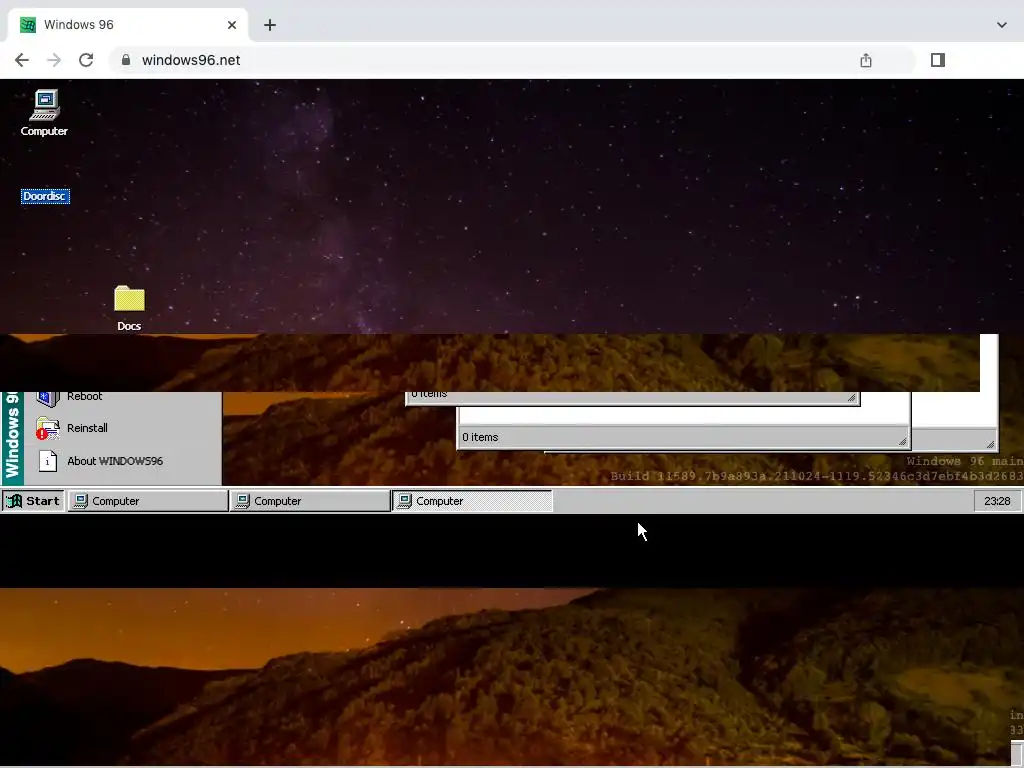Click the About WINDOWS96 document icon
Screen dimensions: 1024x768
coord(48,461)
